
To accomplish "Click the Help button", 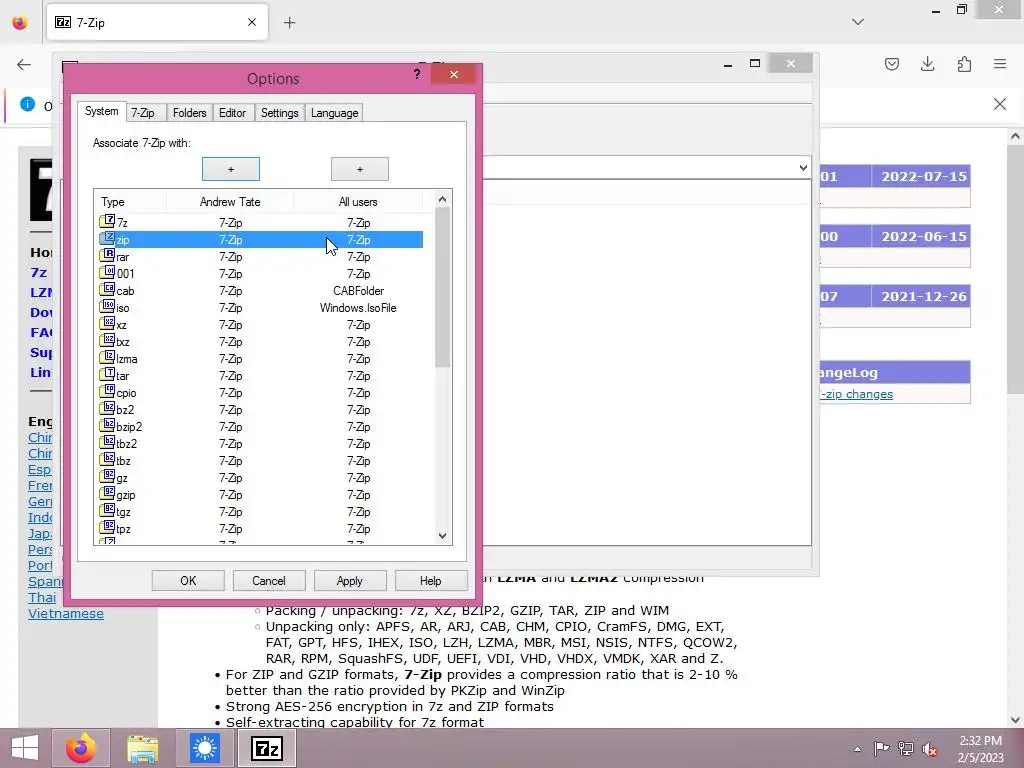I will [431, 581].
